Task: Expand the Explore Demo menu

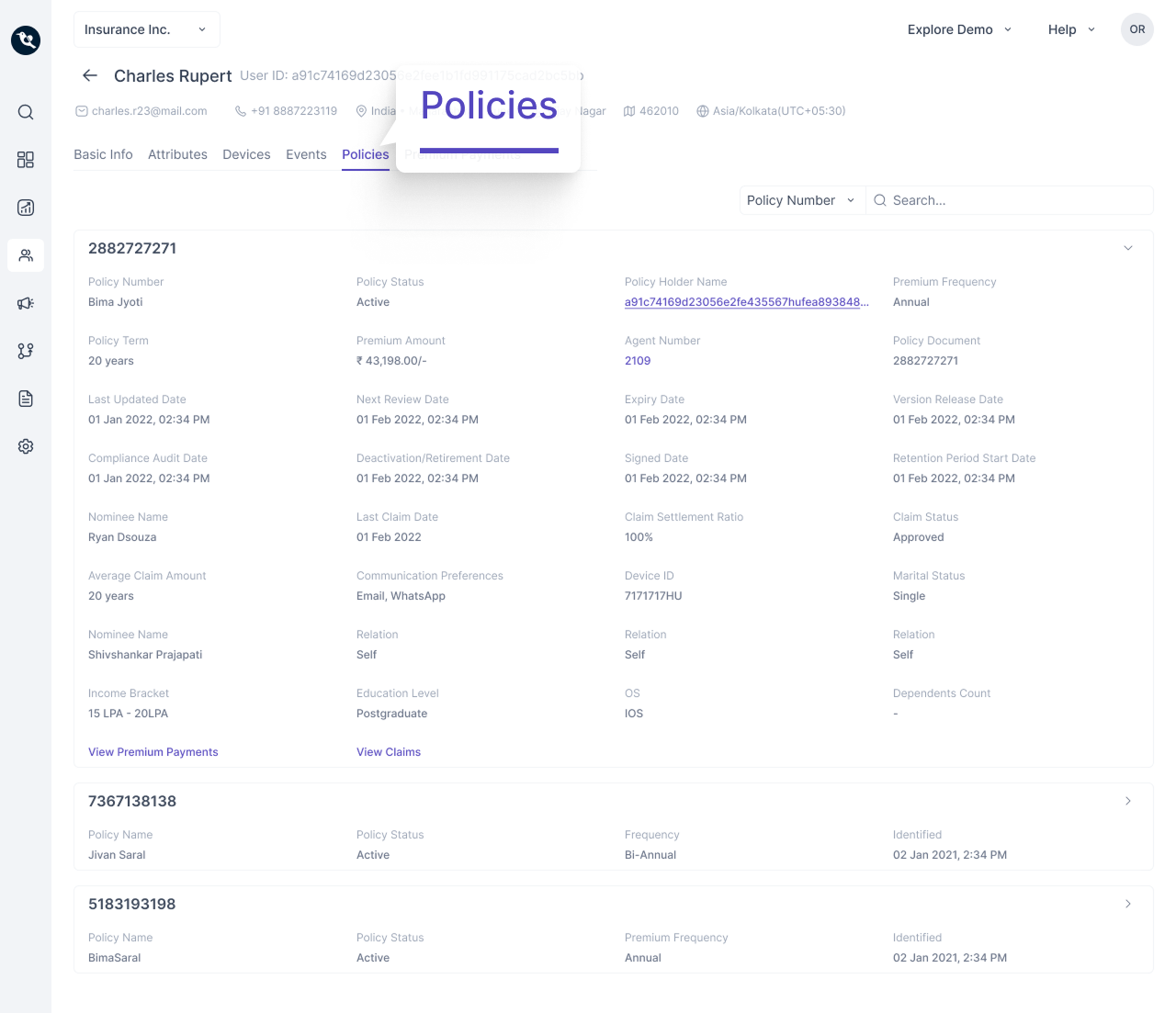Action: click(x=959, y=29)
